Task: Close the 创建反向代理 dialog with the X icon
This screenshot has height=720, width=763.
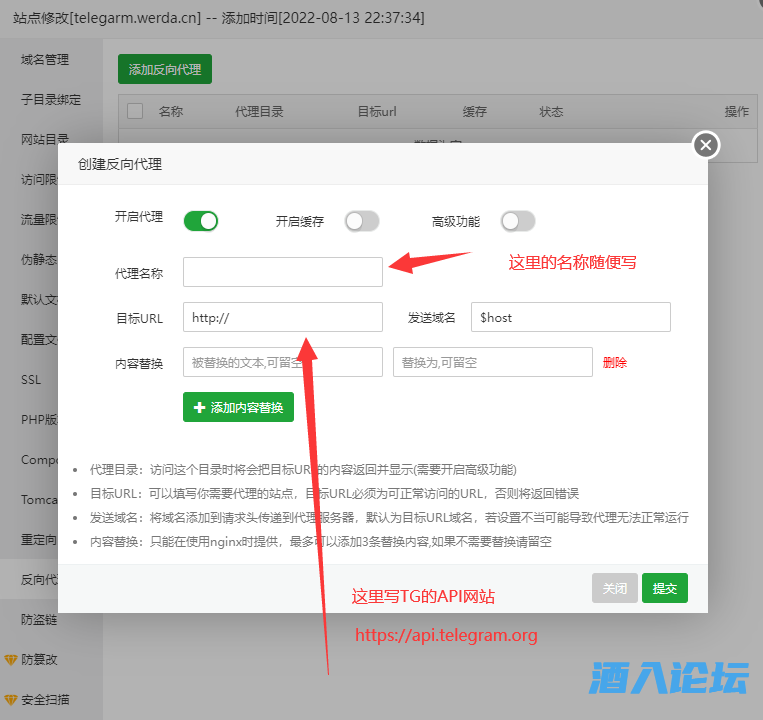Action: point(706,144)
